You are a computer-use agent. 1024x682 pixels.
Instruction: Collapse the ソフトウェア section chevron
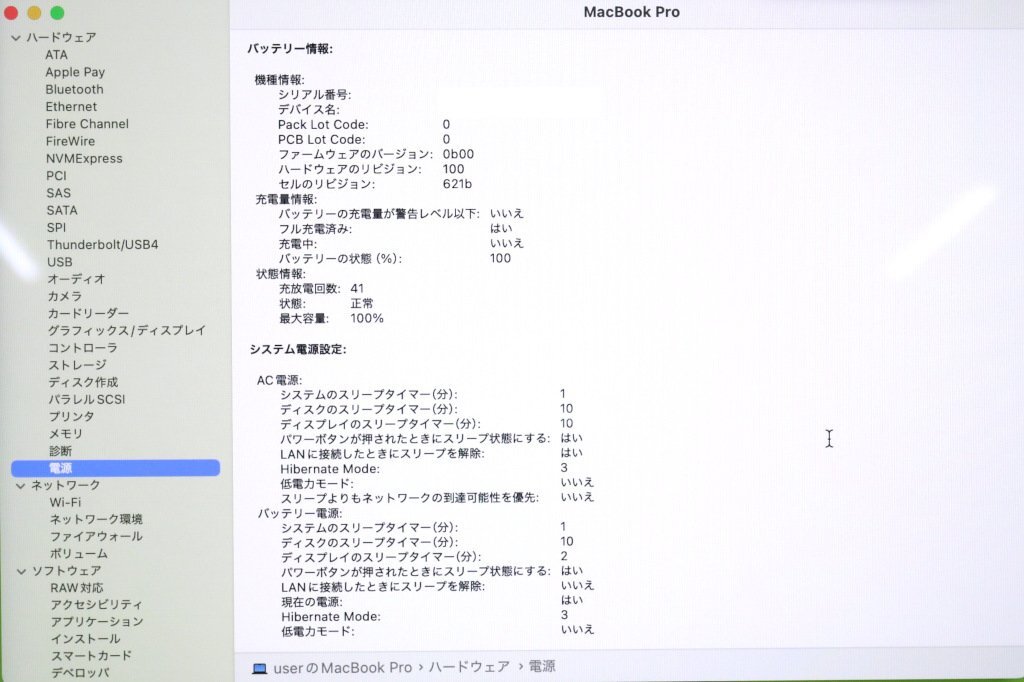click(x=22, y=571)
